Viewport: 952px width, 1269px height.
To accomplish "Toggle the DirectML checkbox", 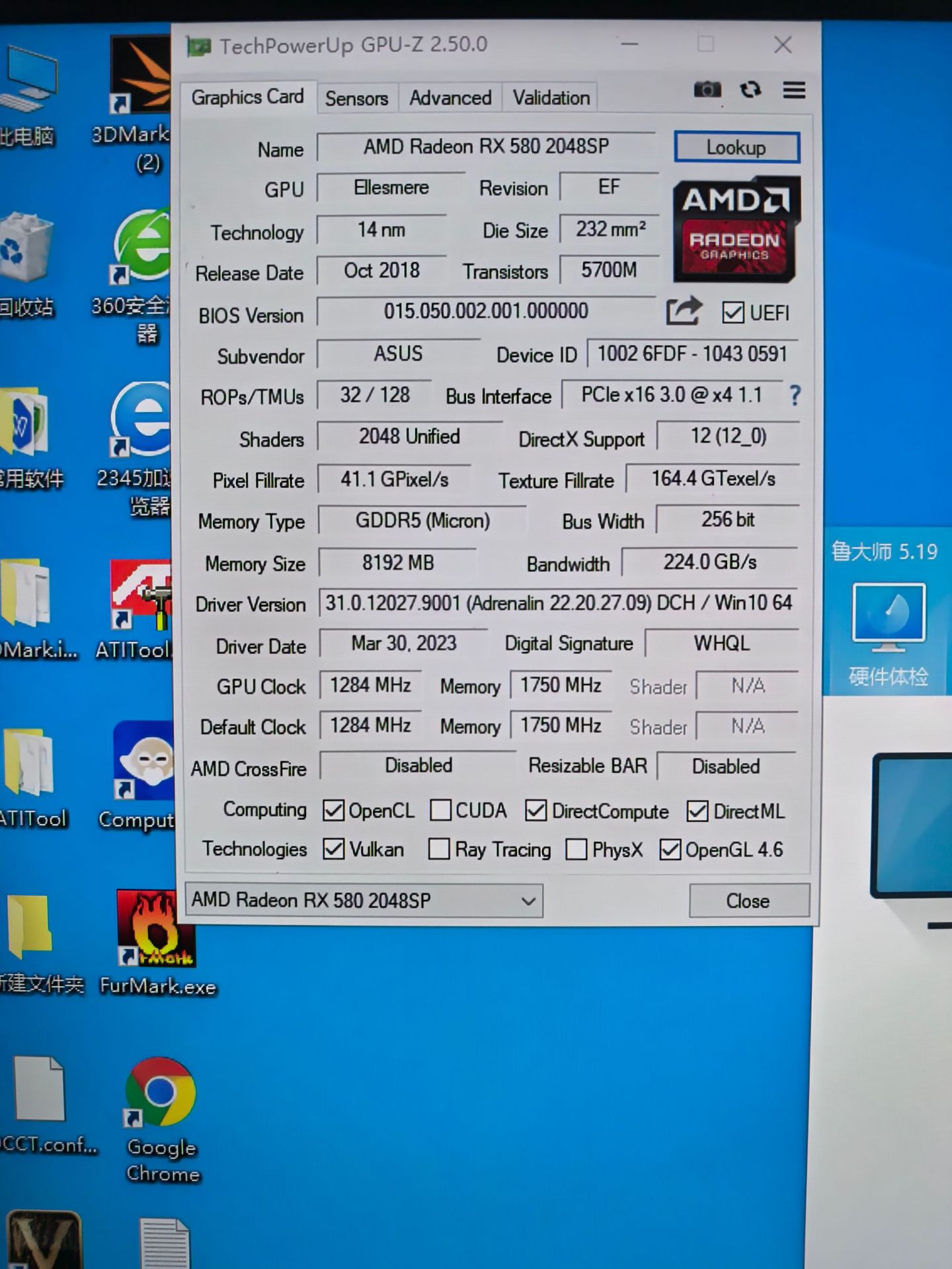I will [697, 811].
